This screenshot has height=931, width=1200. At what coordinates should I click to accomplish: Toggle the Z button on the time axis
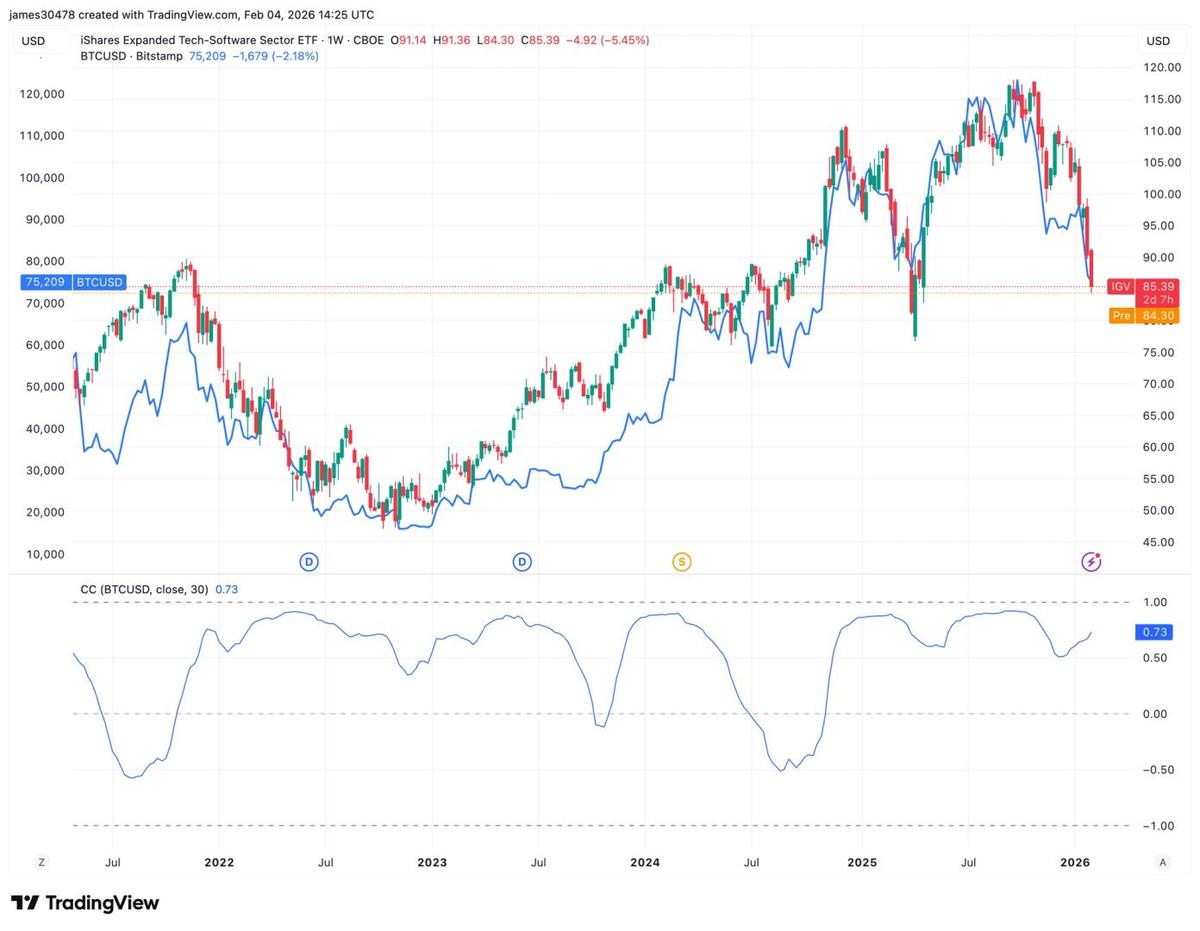pyautogui.click(x=40, y=861)
